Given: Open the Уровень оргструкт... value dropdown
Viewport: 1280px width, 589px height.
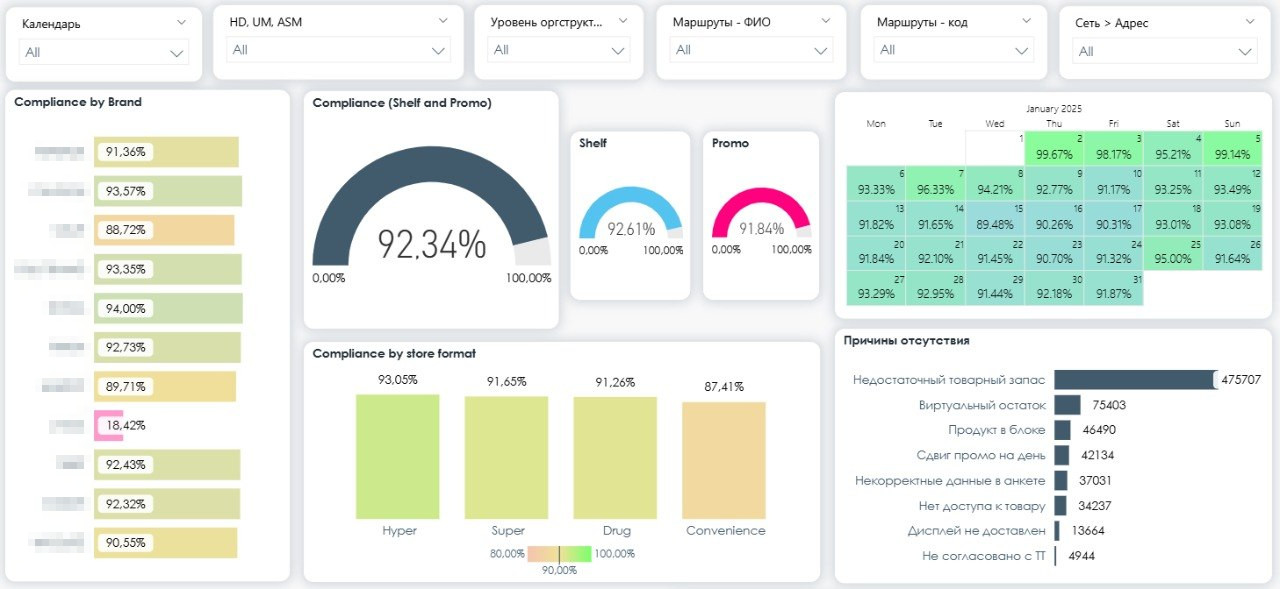Looking at the screenshot, I should [559, 50].
